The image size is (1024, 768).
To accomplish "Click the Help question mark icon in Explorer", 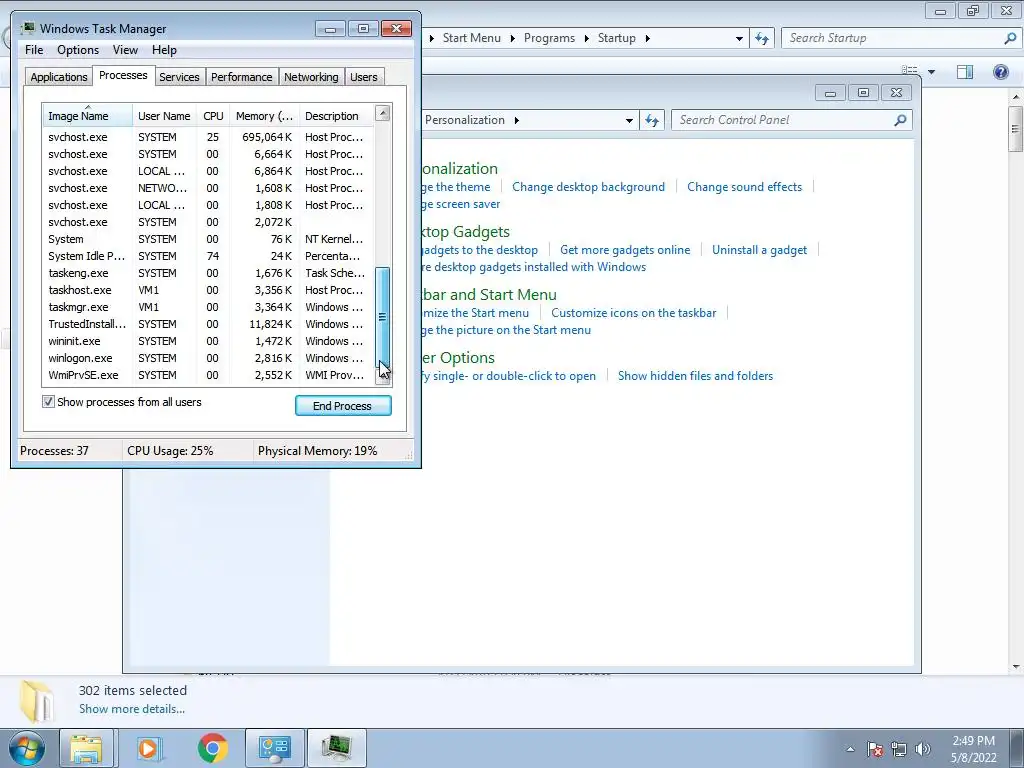I will pyautogui.click(x=1000, y=72).
